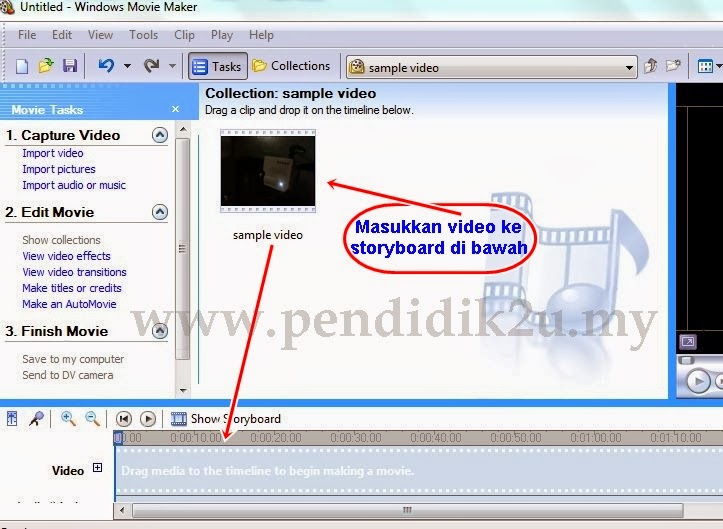The width and height of the screenshot is (723, 529).
Task: Collapse the Finish Movie section
Action: (x=160, y=331)
